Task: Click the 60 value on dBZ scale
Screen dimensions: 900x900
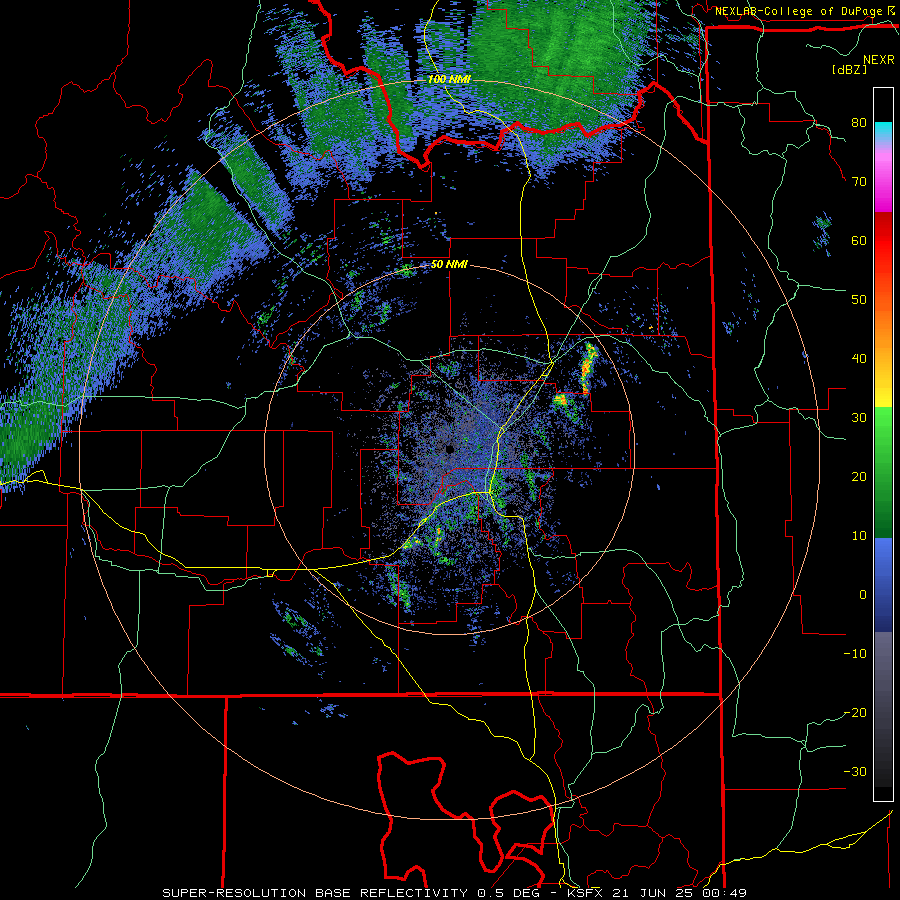Action: point(859,240)
